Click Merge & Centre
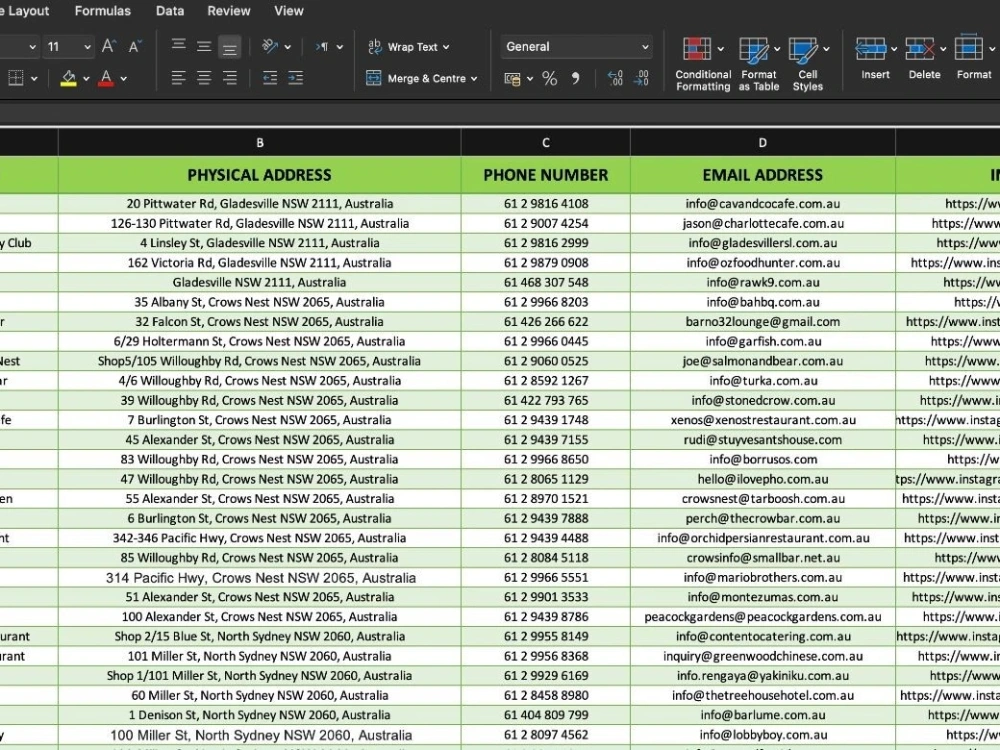Screen dimensions: 1000x750 click(416, 78)
